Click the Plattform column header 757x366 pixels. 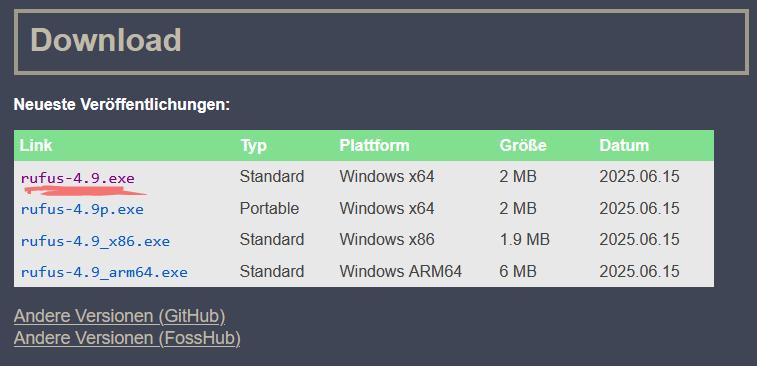point(374,145)
